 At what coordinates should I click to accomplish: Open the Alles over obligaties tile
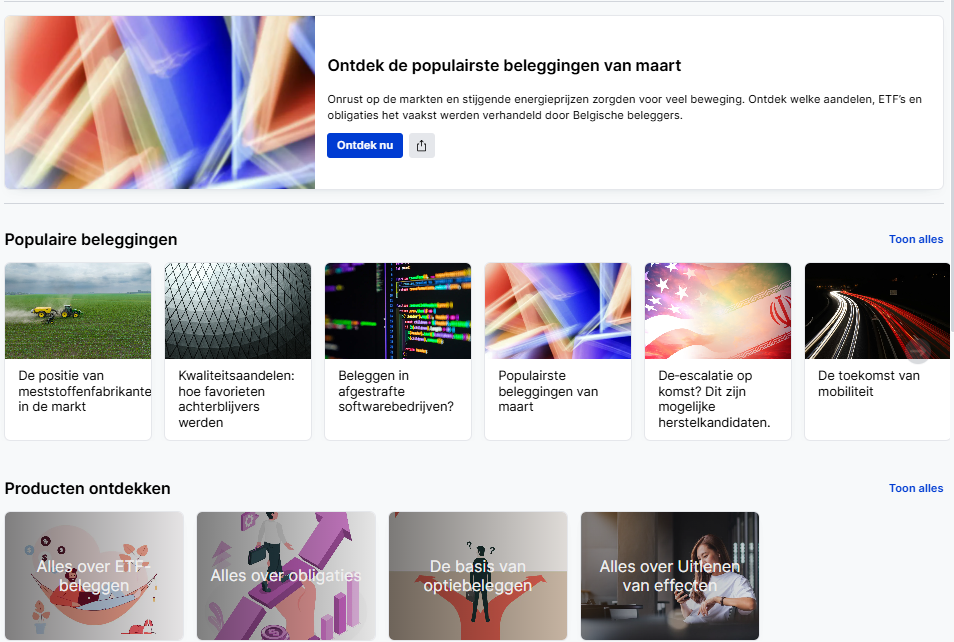[x=286, y=576]
